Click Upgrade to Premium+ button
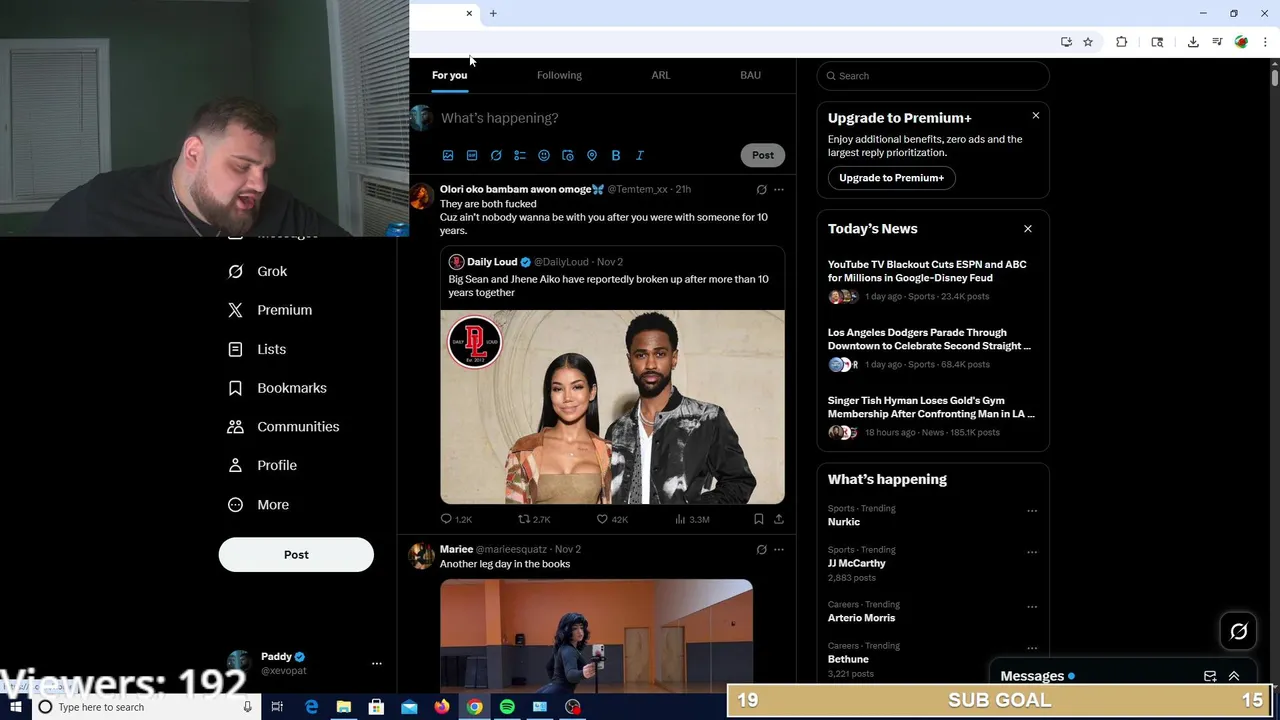Screen dimensions: 1280x720 click(891, 178)
